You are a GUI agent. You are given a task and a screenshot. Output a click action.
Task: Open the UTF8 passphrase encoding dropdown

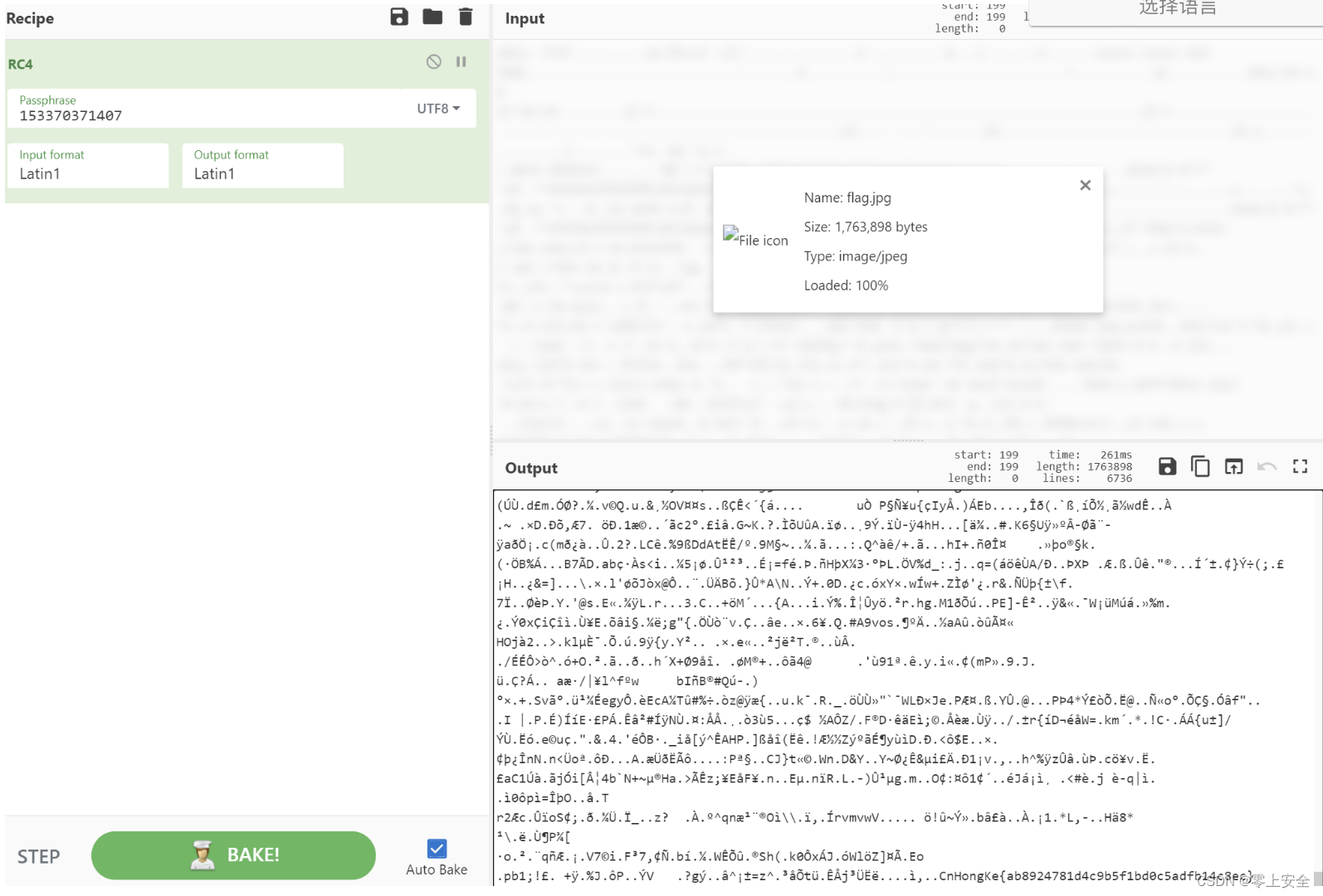[438, 109]
